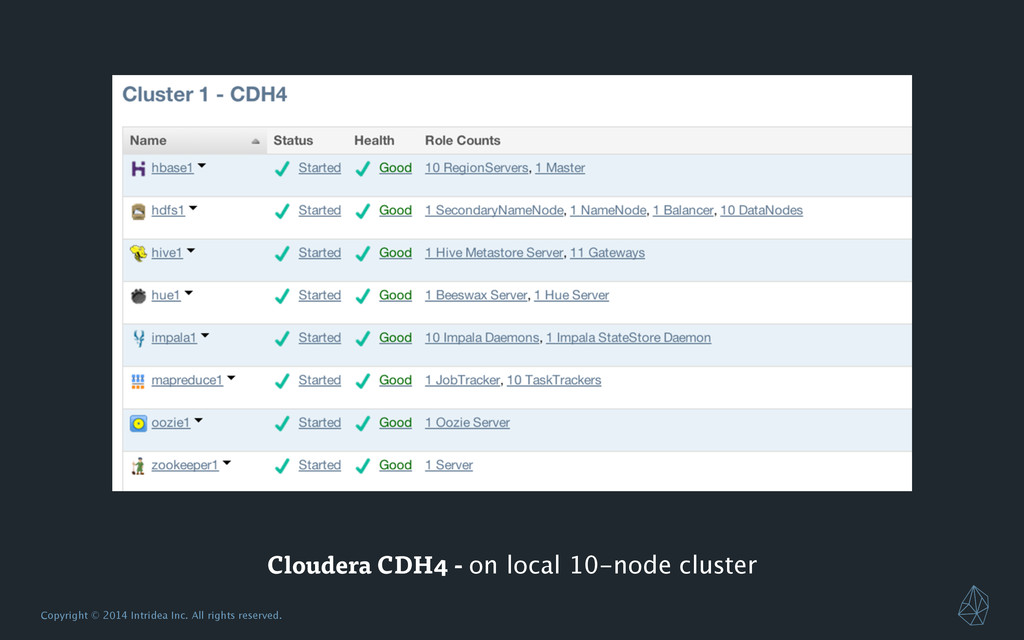
Task: Click the Good health link for hue1
Action: pos(396,295)
